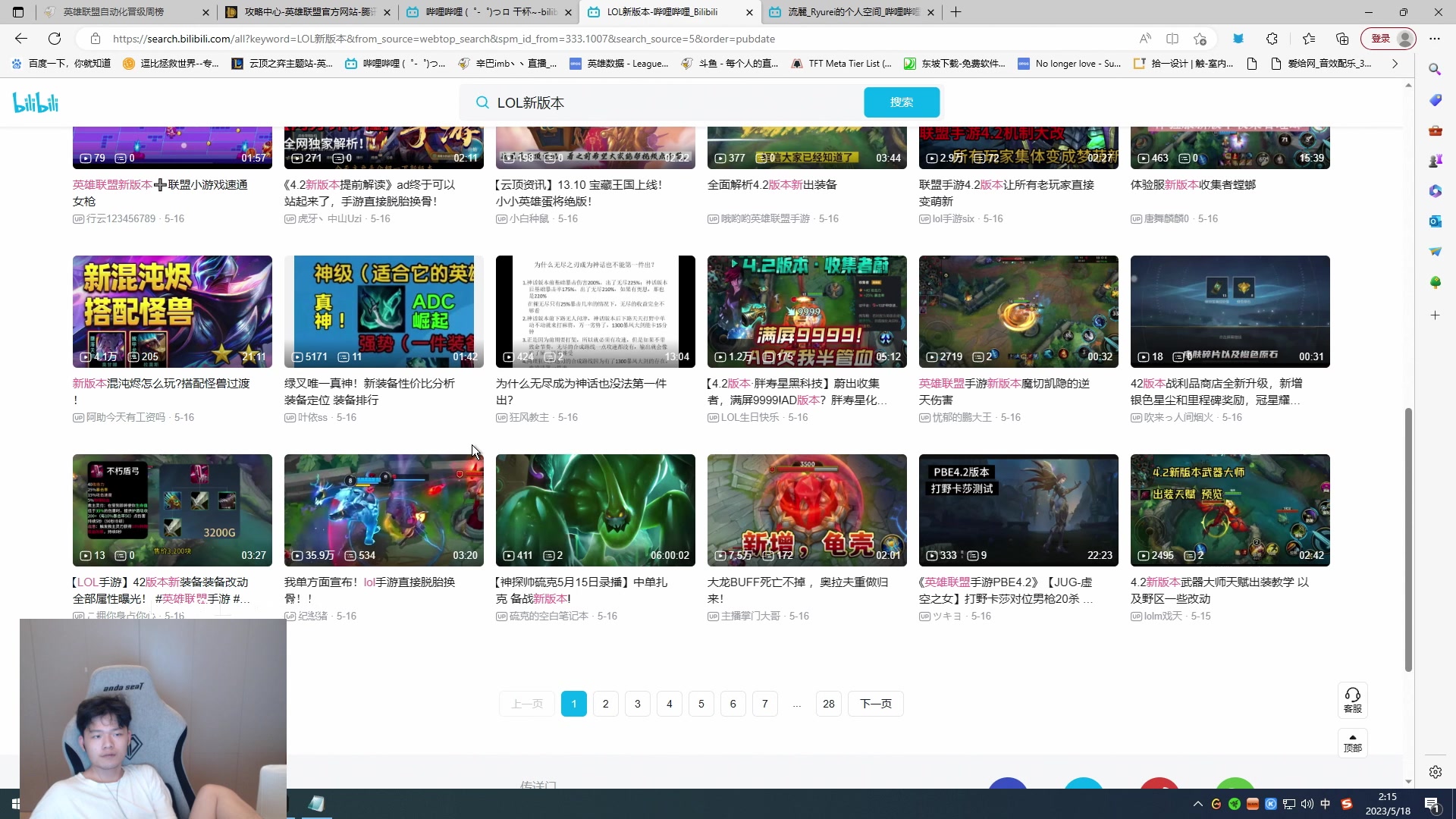Expand the bookmarks bar overflow chevron

point(1395,64)
